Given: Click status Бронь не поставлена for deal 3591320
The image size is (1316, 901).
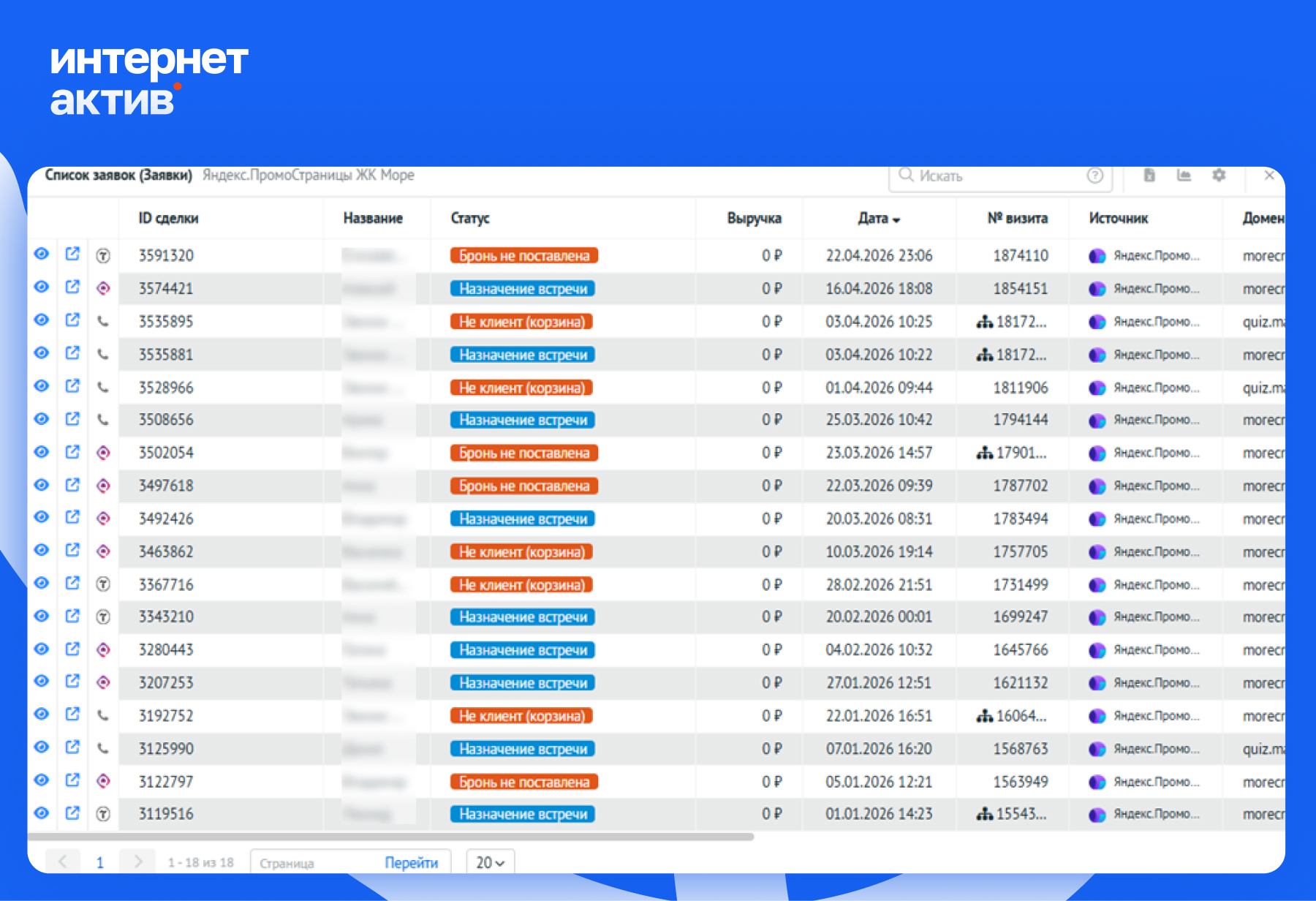Looking at the screenshot, I should pyautogui.click(x=524, y=255).
